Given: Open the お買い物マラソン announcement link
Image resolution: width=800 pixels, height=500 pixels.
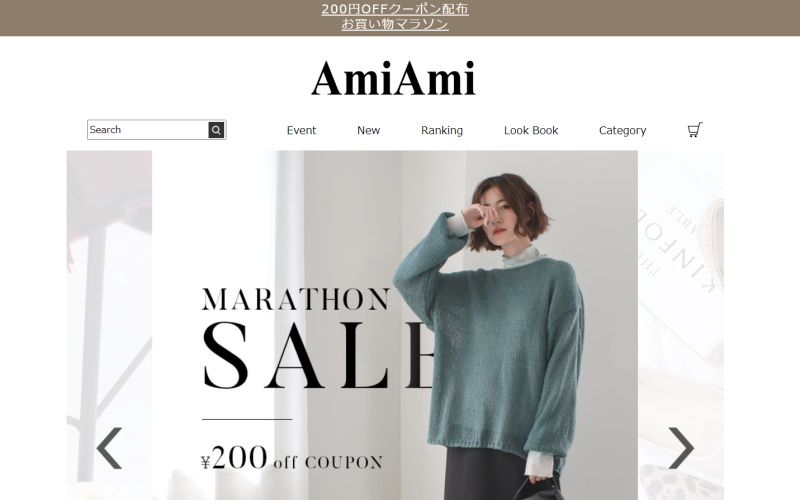Looking at the screenshot, I should click(x=395, y=24).
